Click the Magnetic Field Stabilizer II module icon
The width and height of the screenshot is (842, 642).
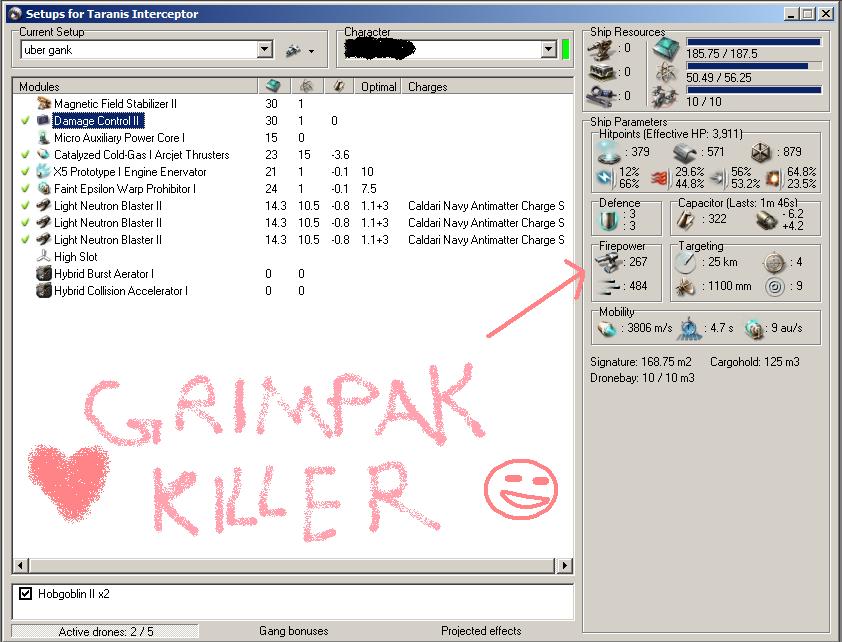(x=43, y=103)
